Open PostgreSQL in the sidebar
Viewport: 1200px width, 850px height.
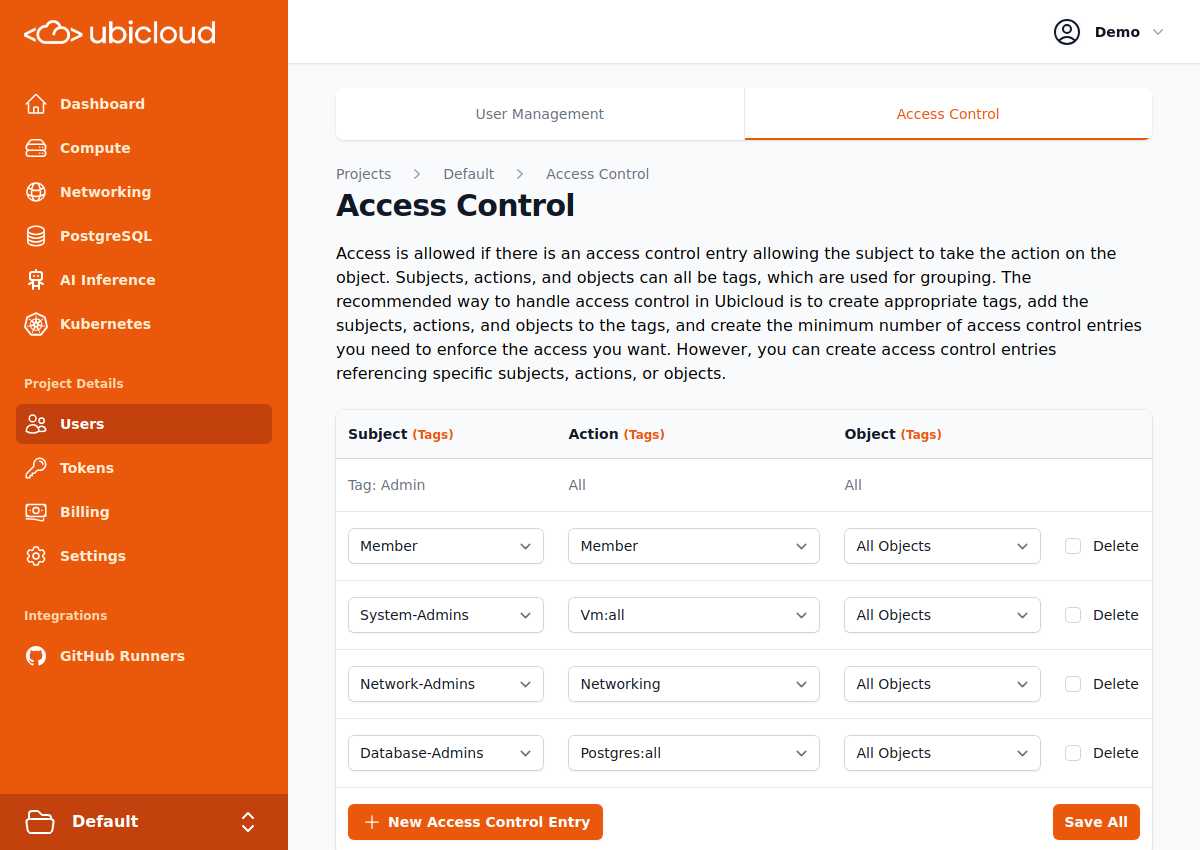(144, 236)
